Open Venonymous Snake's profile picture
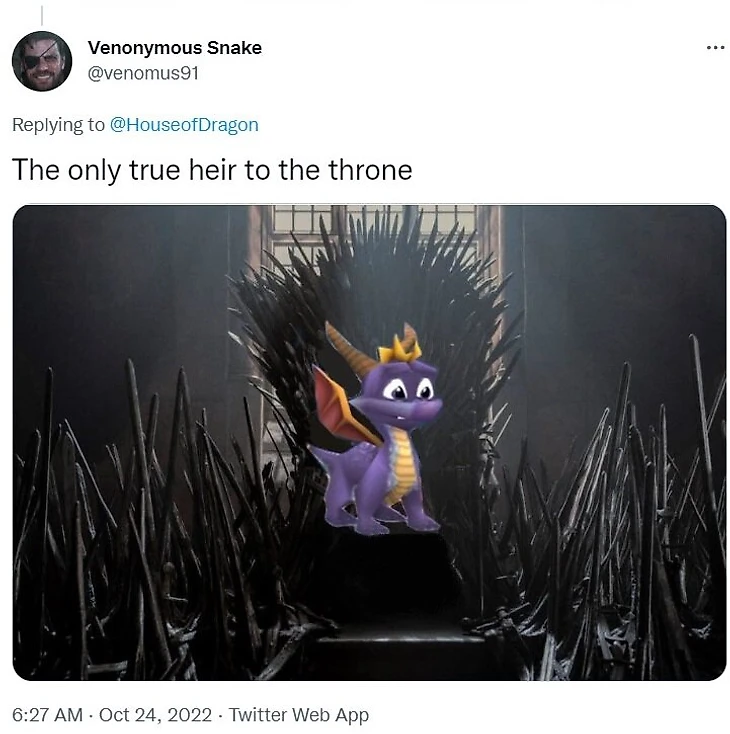Image resolution: width=730 pixels, height=734 pixels. 42,61
